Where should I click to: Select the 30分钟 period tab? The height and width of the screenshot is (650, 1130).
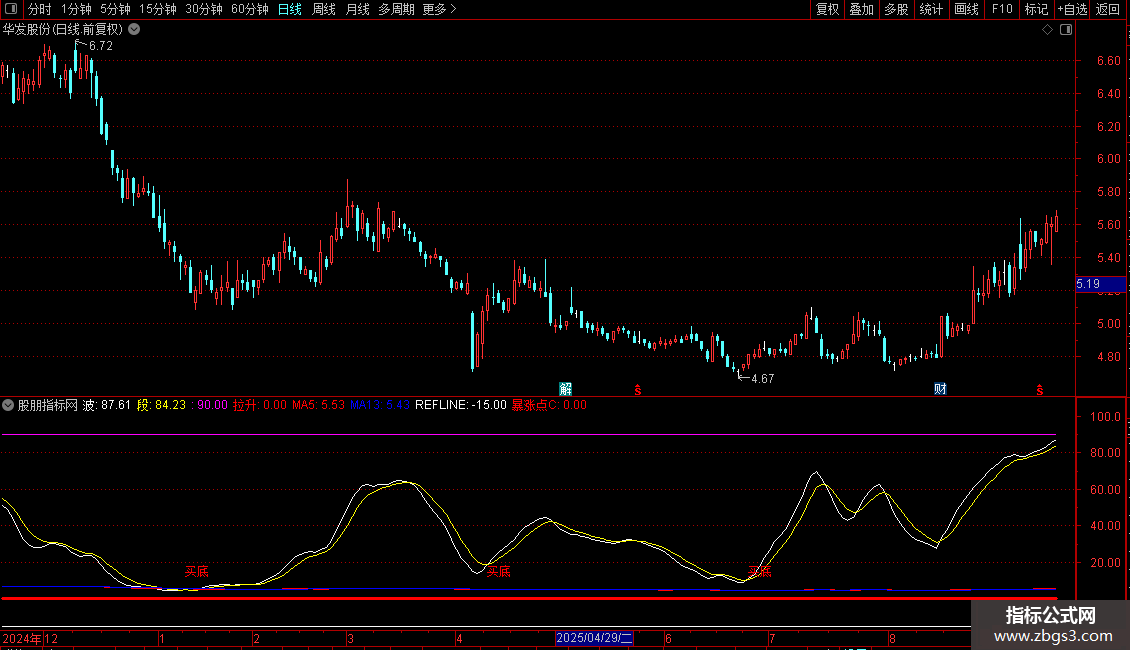[x=204, y=9]
